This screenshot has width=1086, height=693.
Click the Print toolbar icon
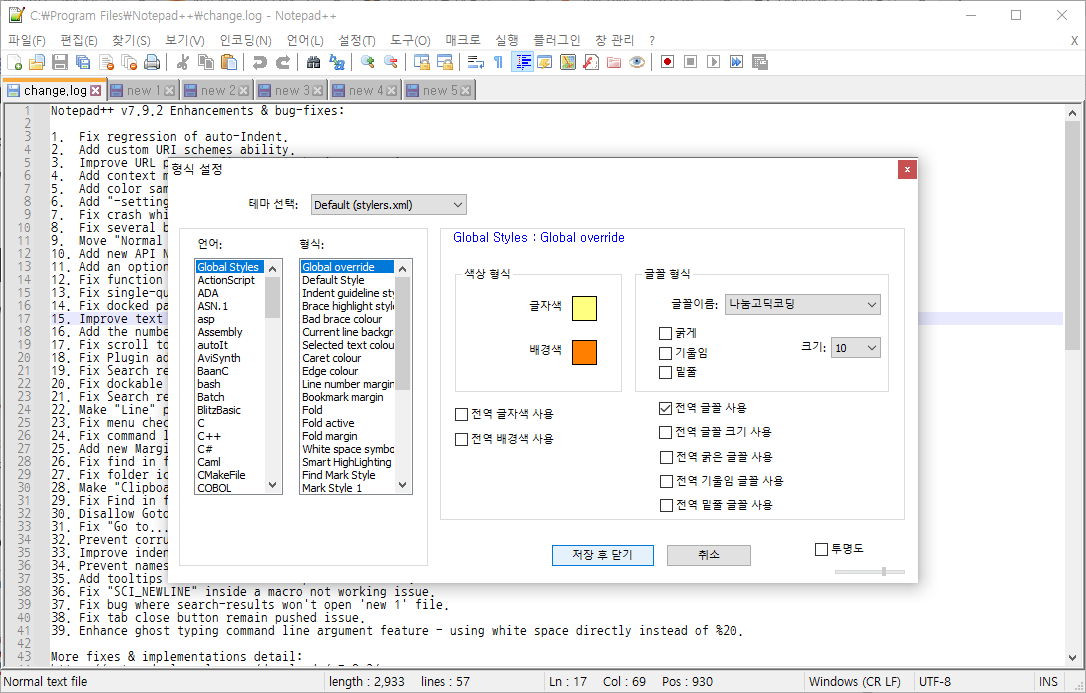coord(152,62)
